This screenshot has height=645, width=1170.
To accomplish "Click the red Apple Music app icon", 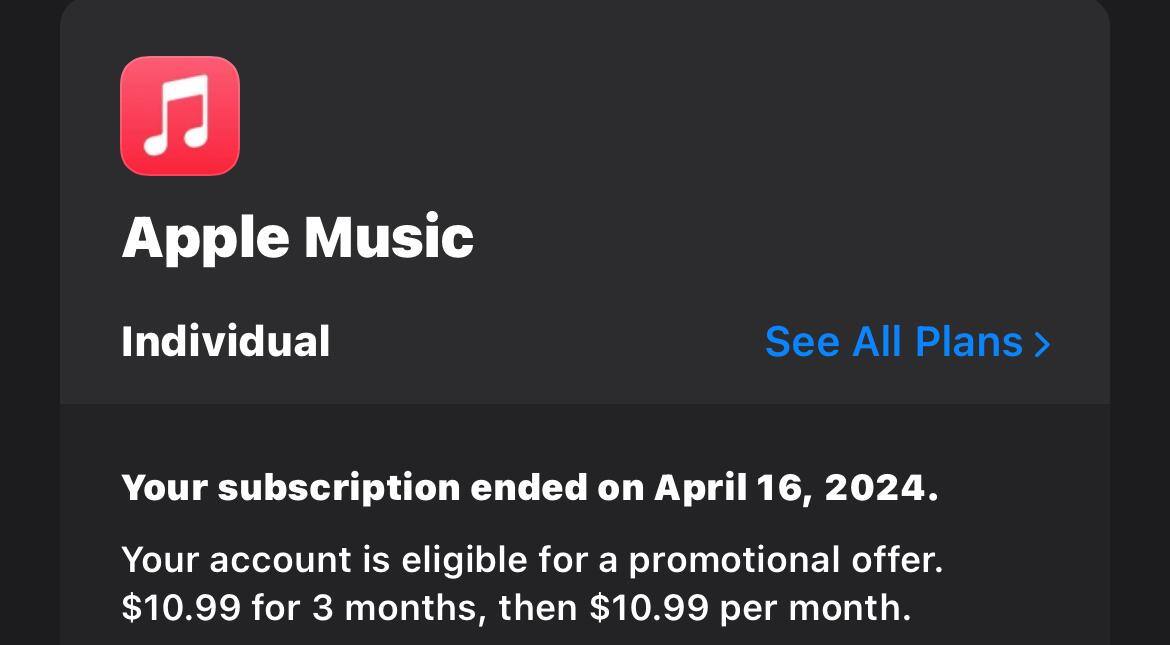I will pyautogui.click(x=180, y=116).
